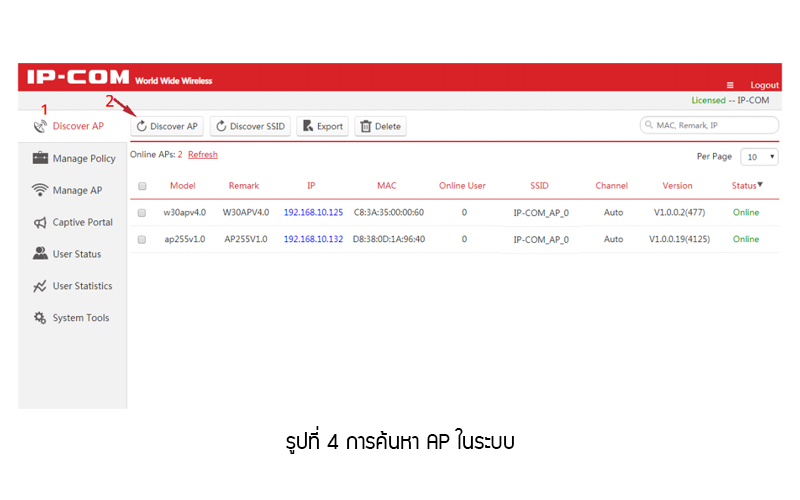Click Online status of ap255v1.0 row
The height and width of the screenshot is (500, 800).
746,239
